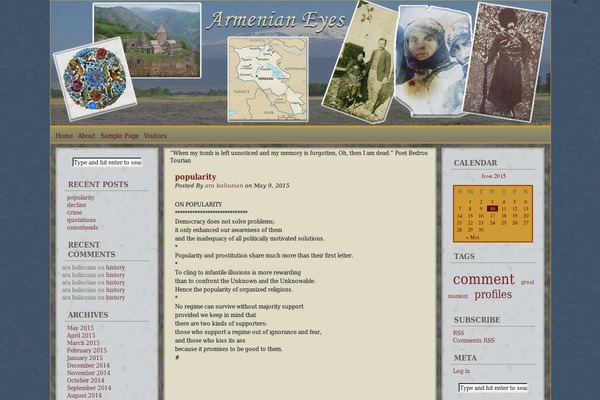Open March 2015 archive
Image resolution: width=600 pixels, height=400 pixels.
tap(83, 343)
